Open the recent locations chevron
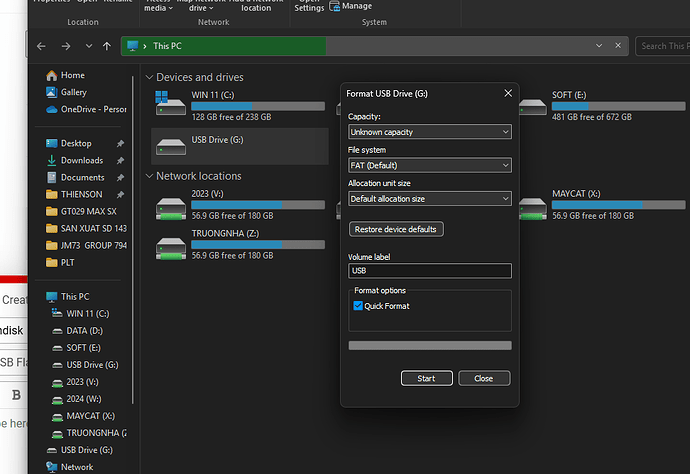The image size is (690, 474). [x=89, y=46]
